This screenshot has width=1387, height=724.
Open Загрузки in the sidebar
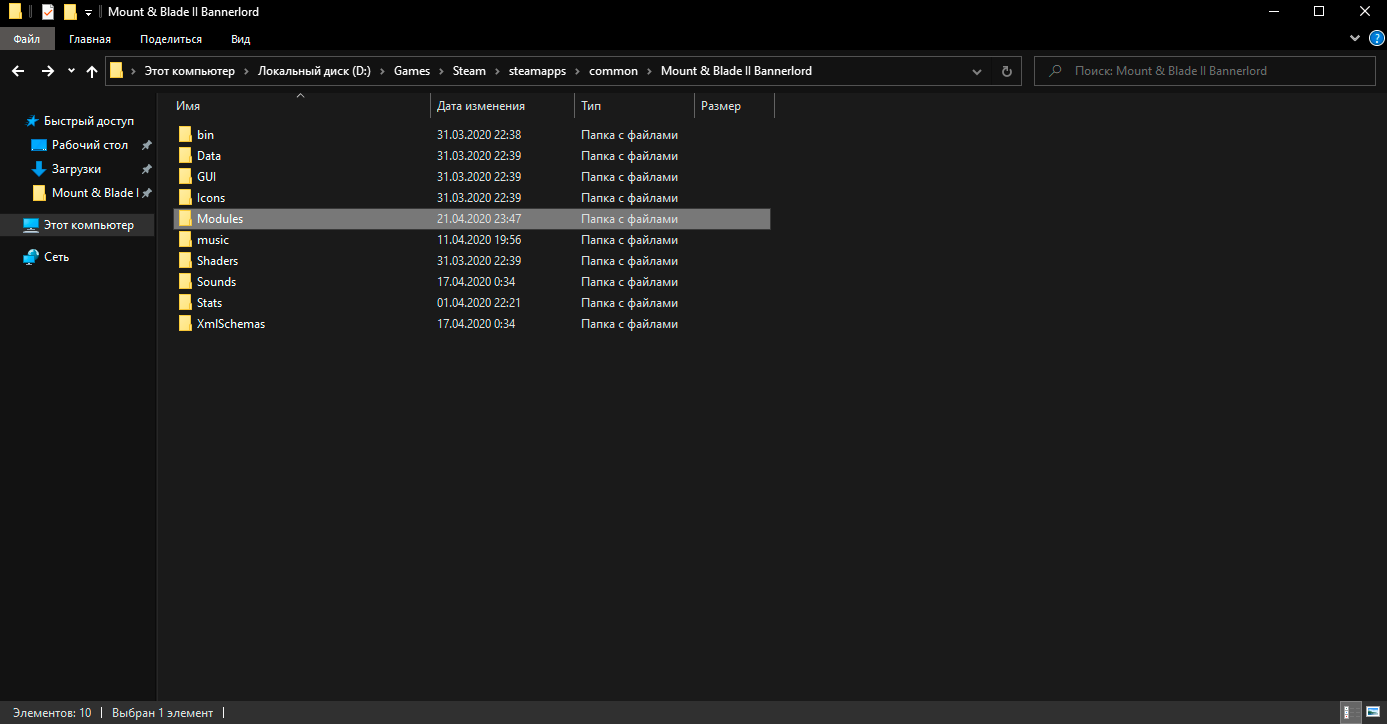tap(76, 169)
